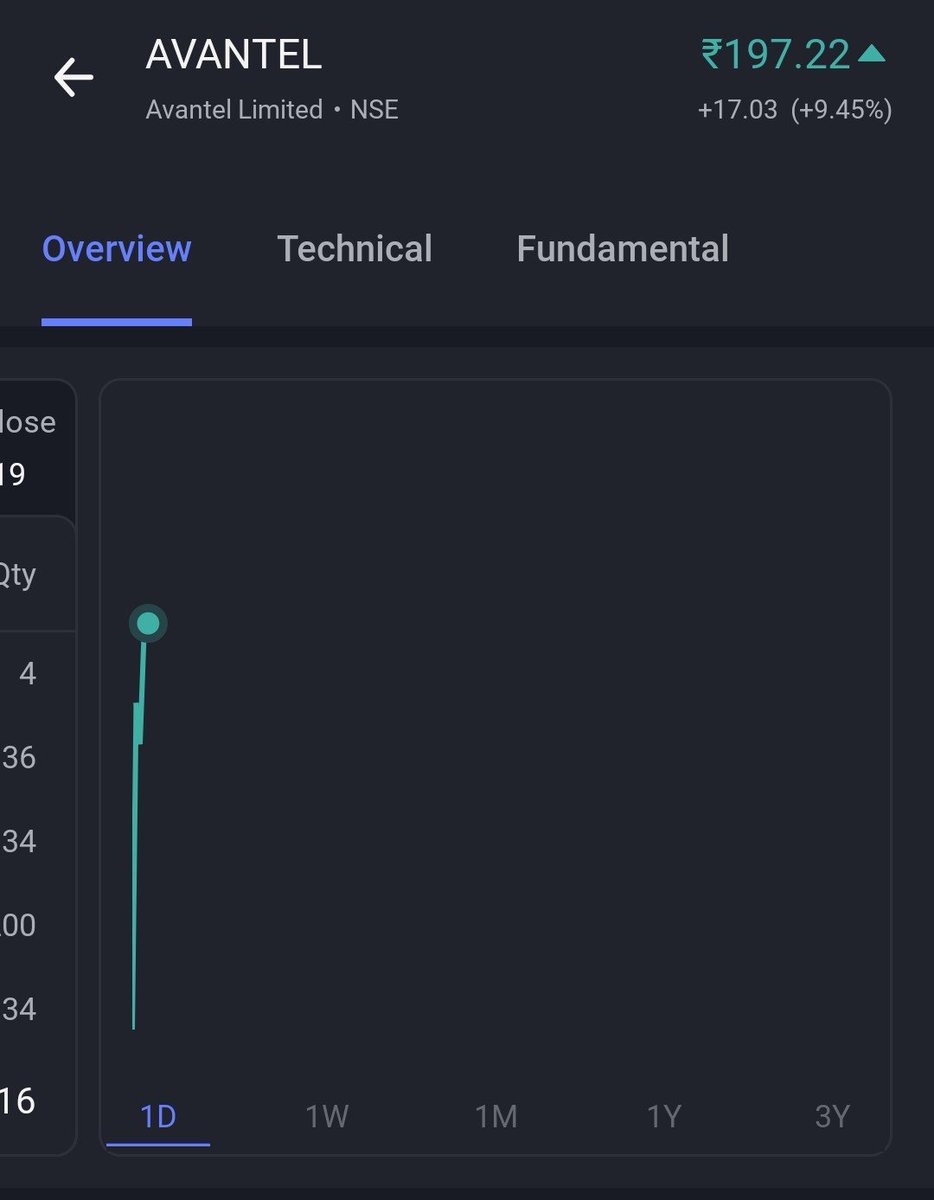This screenshot has width=934, height=1200.
Task: Select the 1M chart range
Action: [x=496, y=1116]
